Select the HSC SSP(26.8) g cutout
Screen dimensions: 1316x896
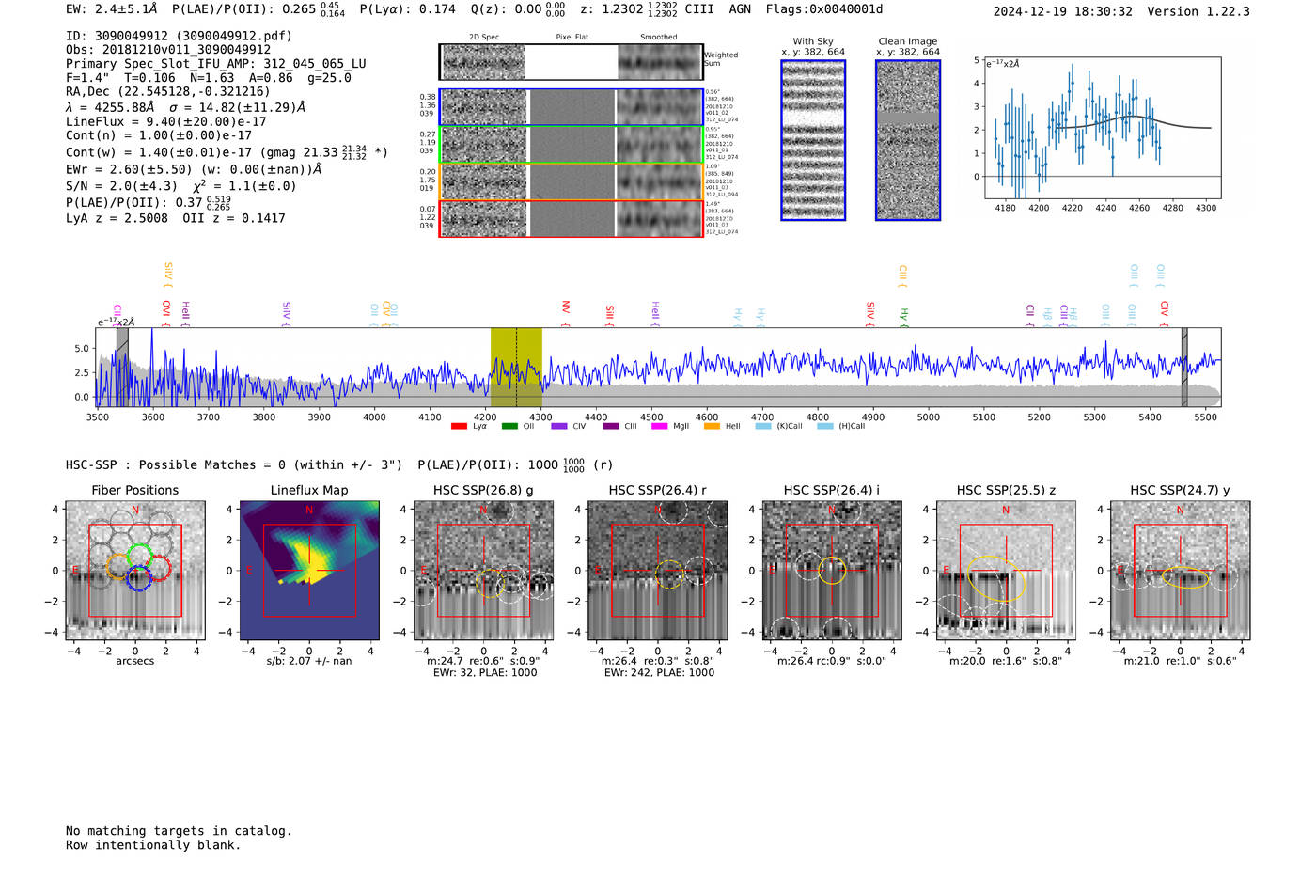tap(483, 571)
